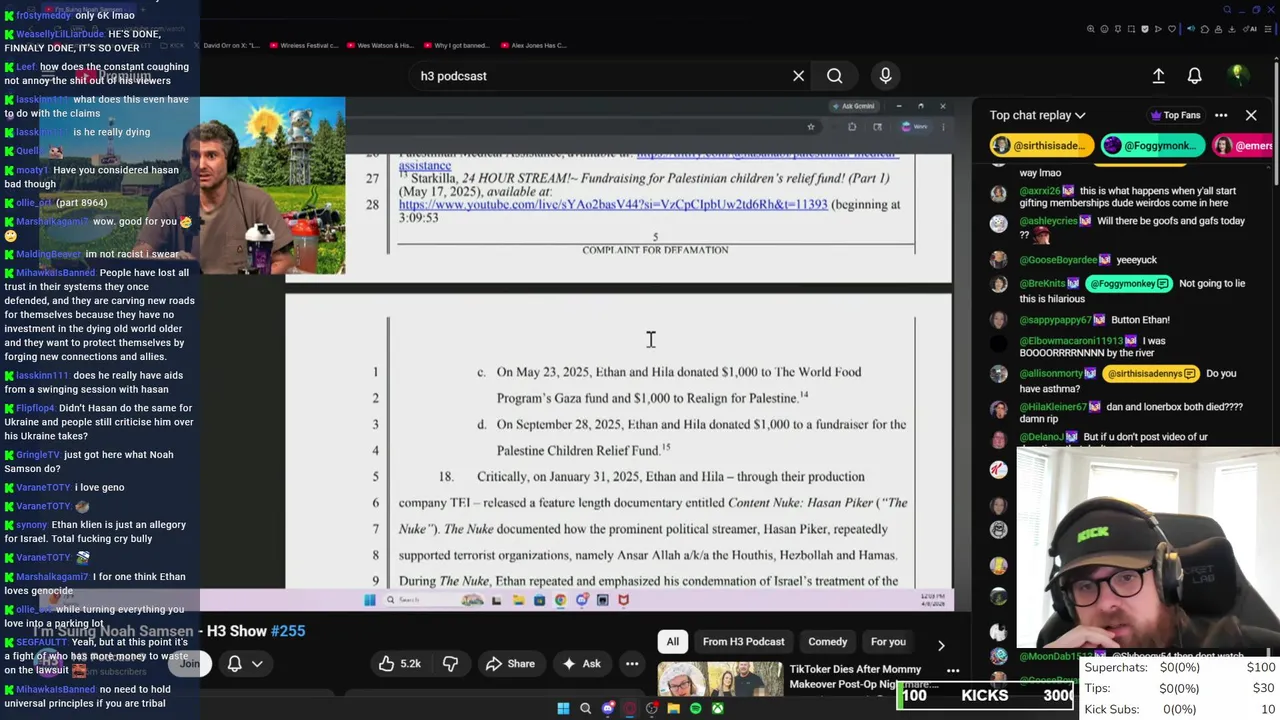Open YouTube notifications bell in the header
1280x720 pixels.
click(1194, 76)
